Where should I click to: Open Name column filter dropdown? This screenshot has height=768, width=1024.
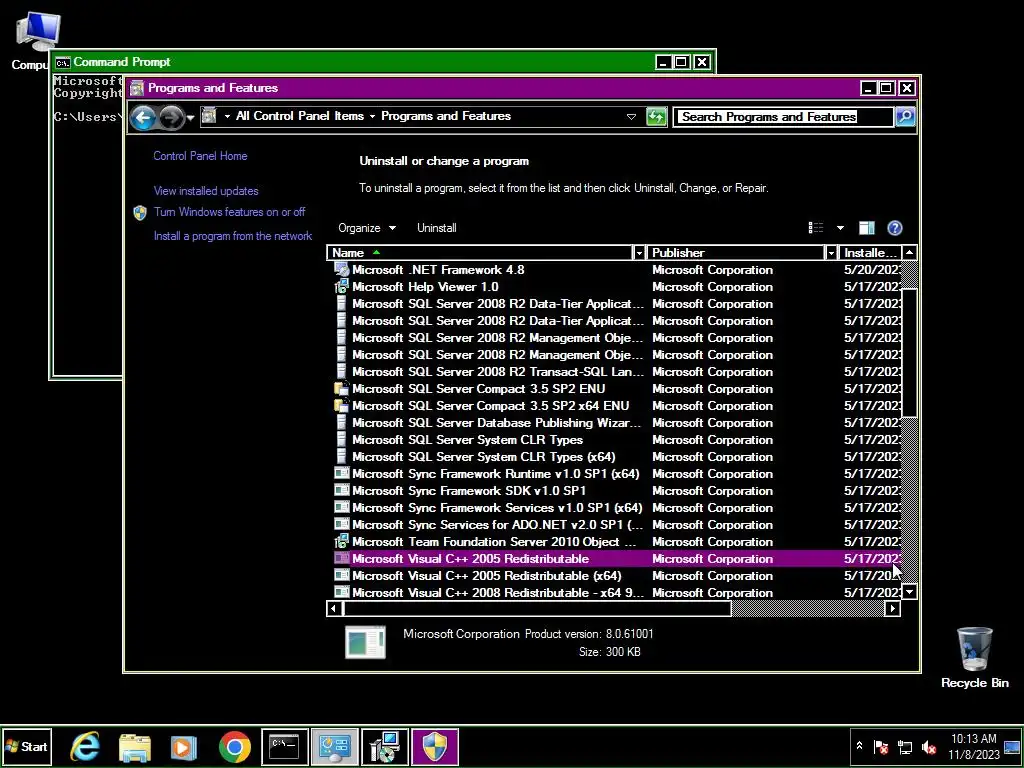[x=639, y=253]
